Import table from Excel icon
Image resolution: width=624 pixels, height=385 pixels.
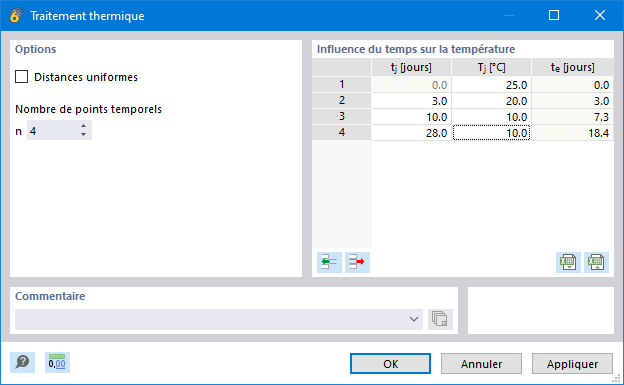[596, 262]
